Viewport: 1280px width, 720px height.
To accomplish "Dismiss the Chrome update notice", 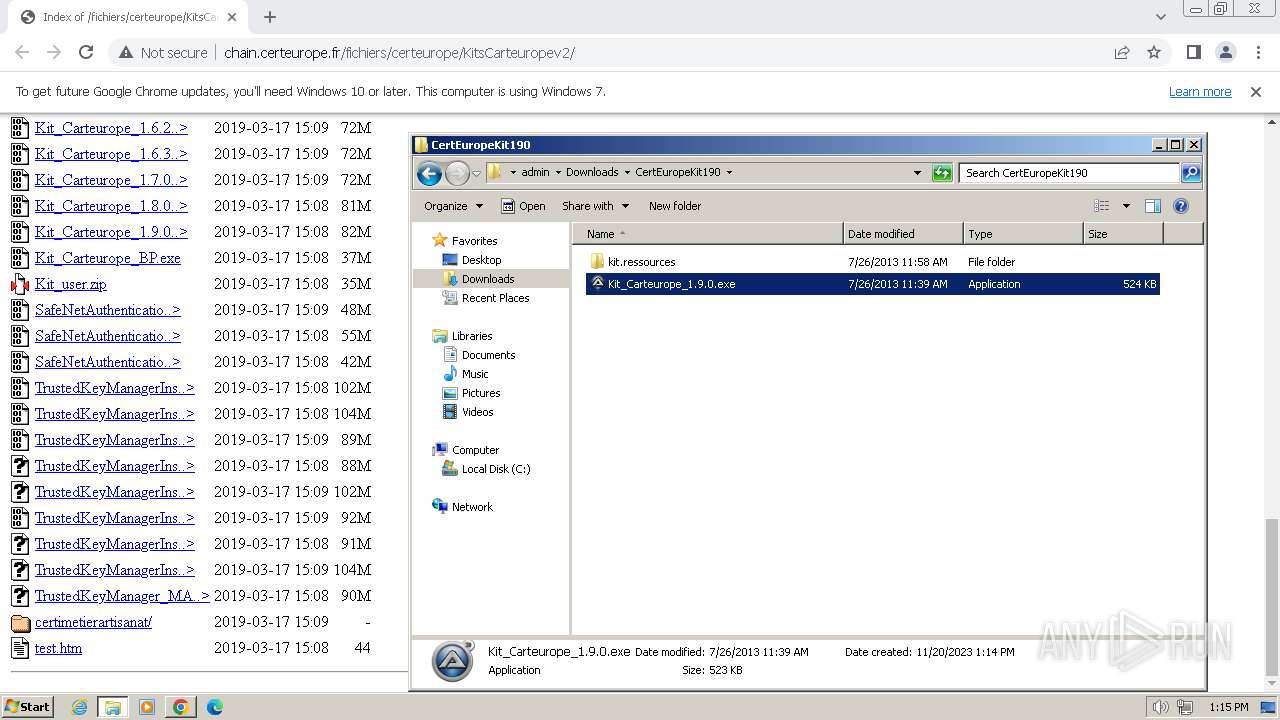I will pyautogui.click(x=1256, y=91).
